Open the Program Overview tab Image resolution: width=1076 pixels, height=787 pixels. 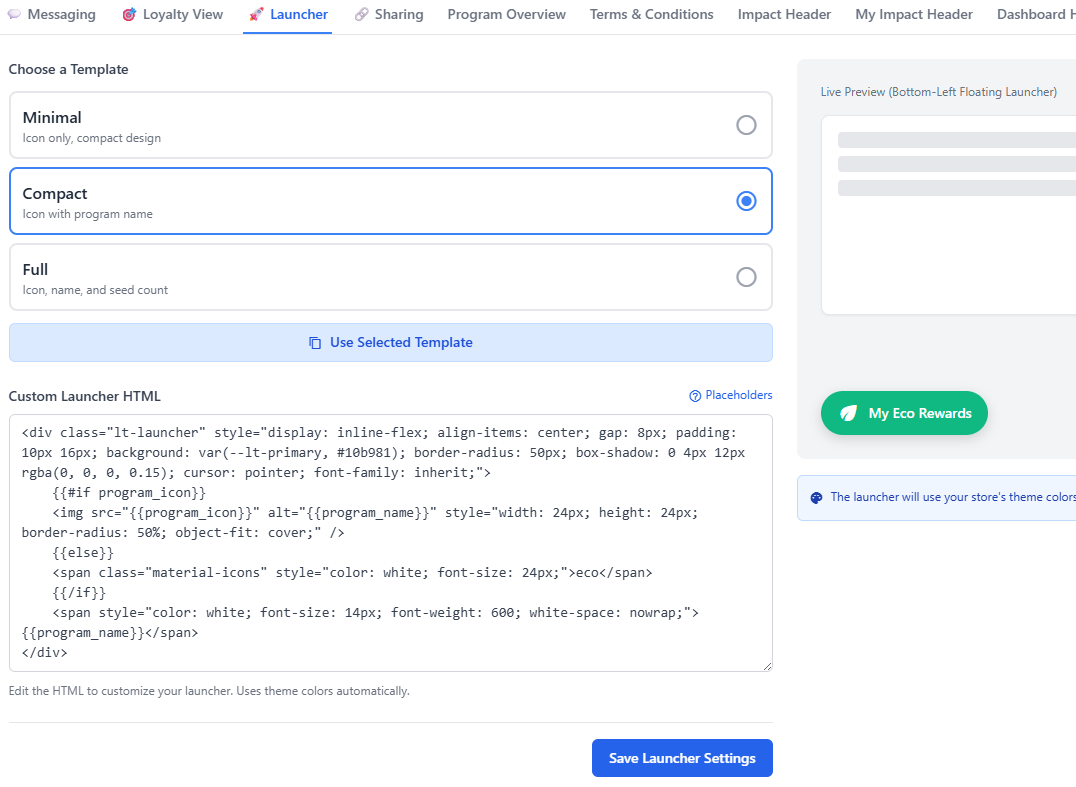506,15
